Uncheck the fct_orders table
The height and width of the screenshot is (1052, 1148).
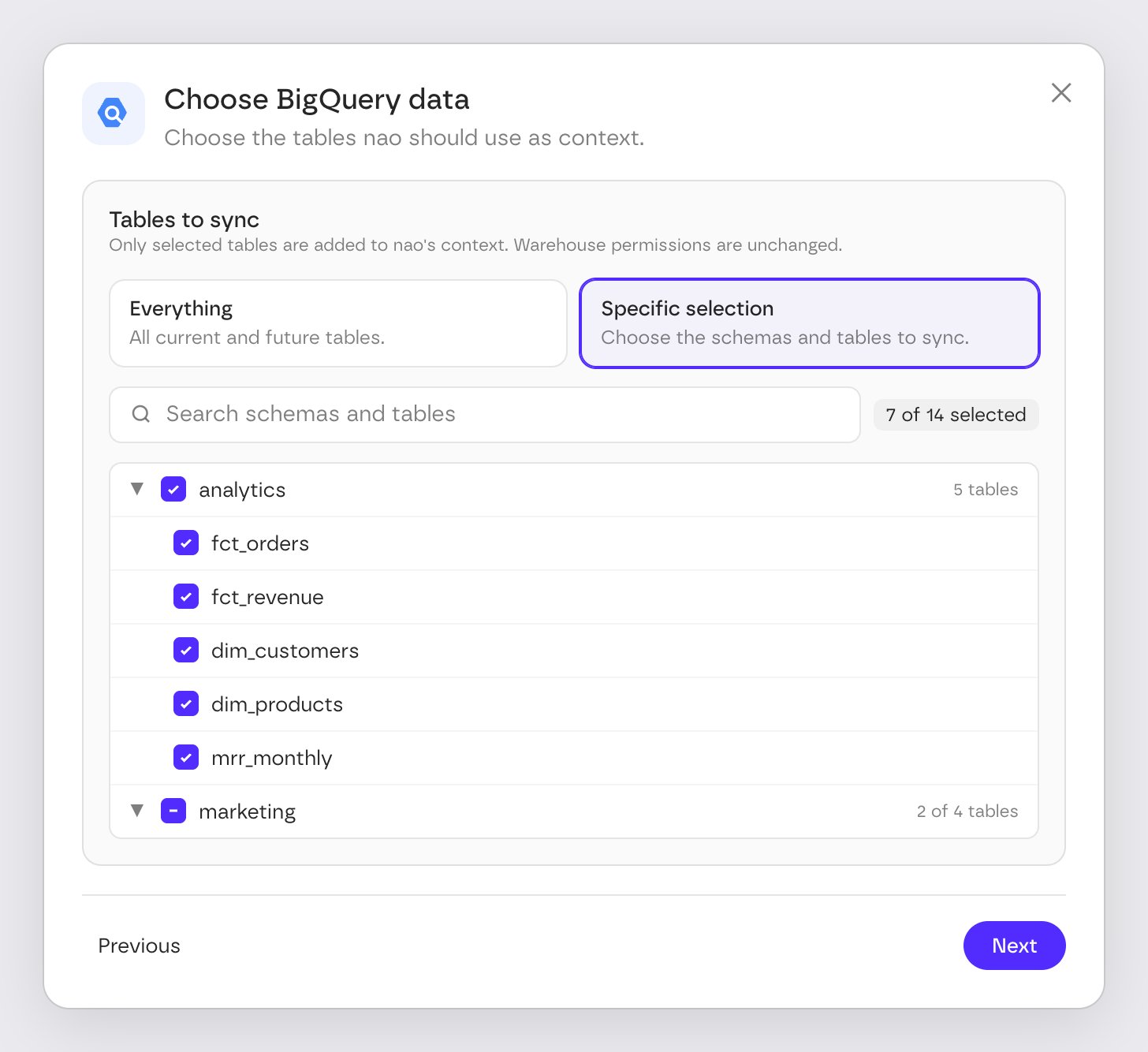[186, 543]
